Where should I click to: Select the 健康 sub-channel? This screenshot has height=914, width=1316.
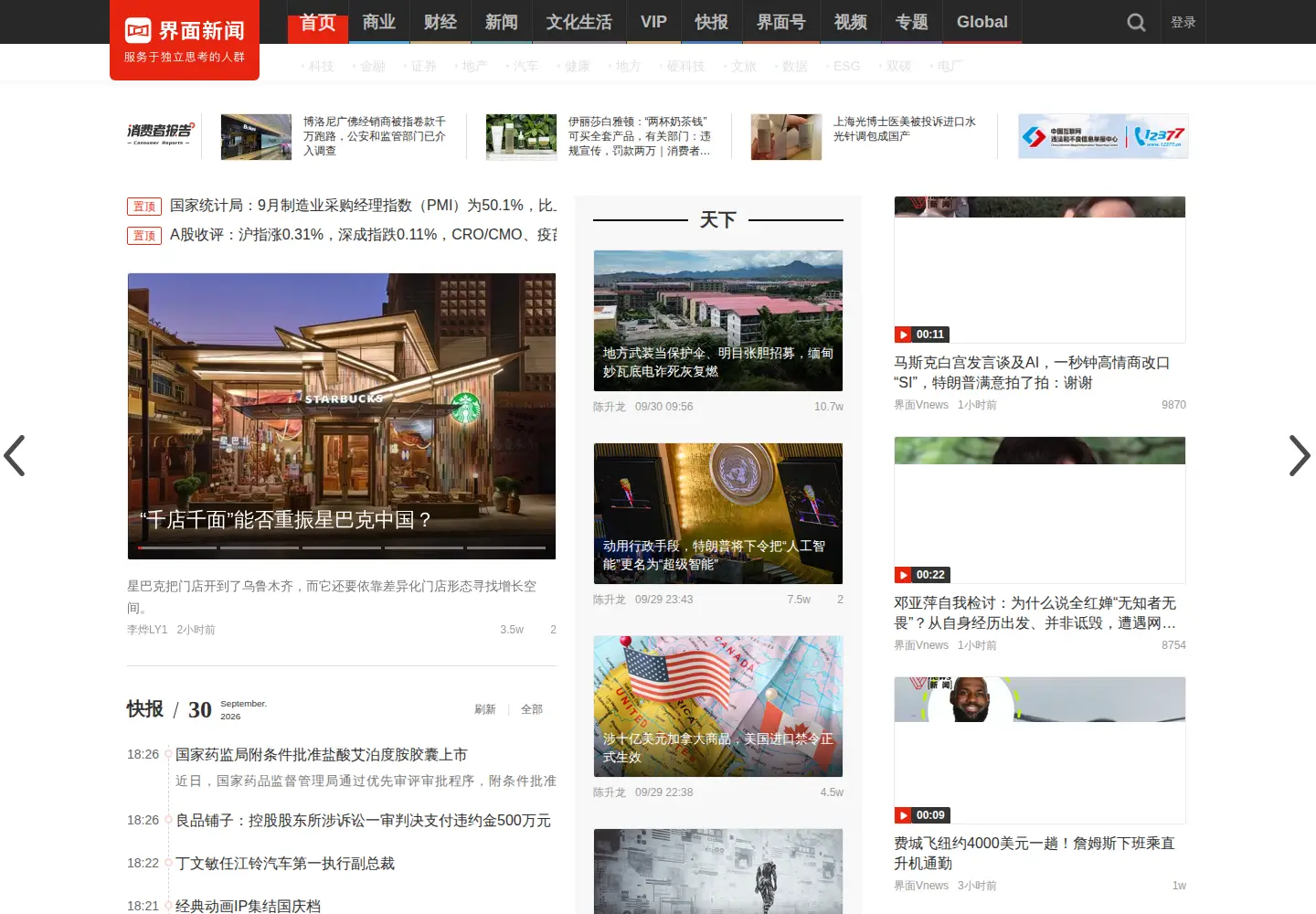coord(577,66)
